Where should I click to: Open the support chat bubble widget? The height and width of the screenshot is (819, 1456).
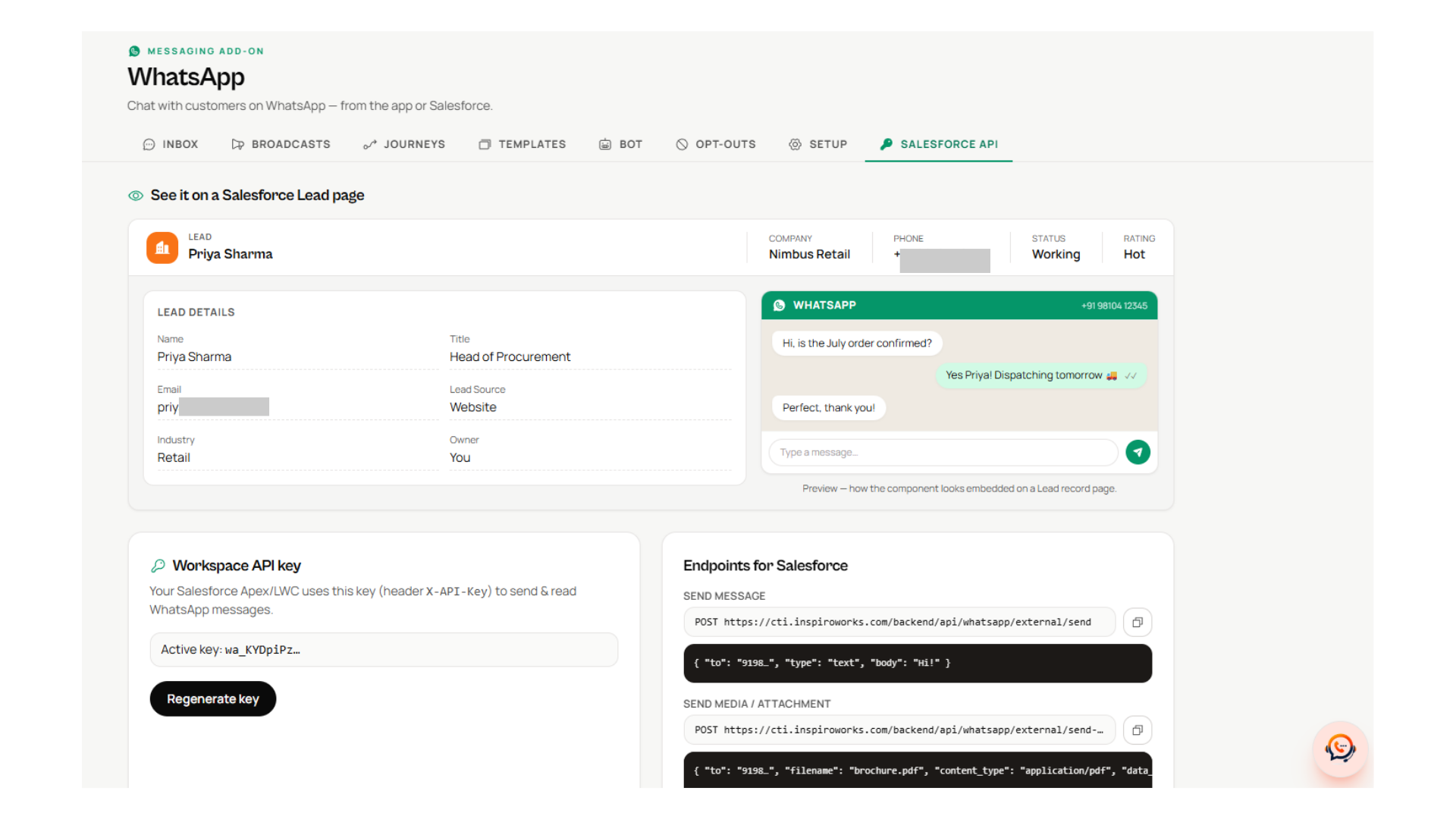point(1340,748)
